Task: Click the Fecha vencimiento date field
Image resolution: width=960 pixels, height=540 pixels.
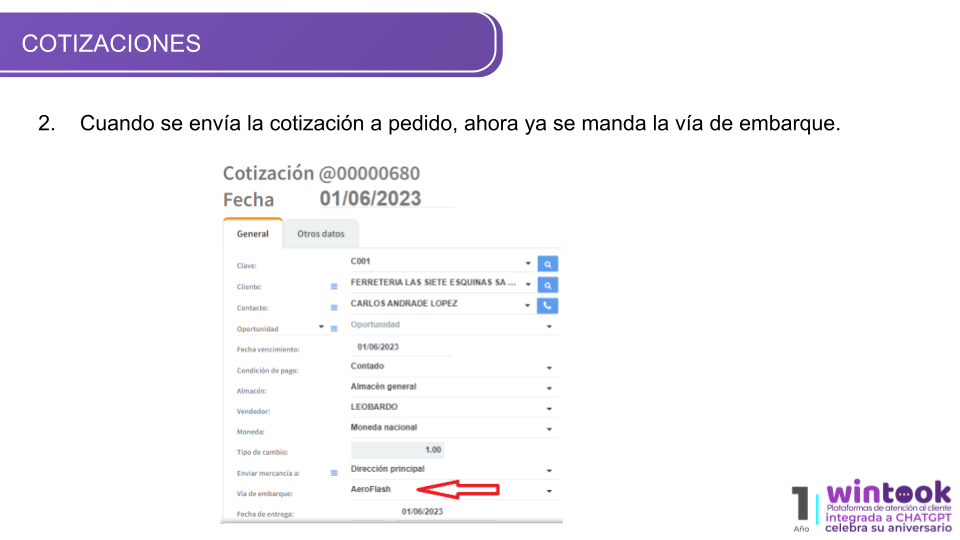Action: 402,347
